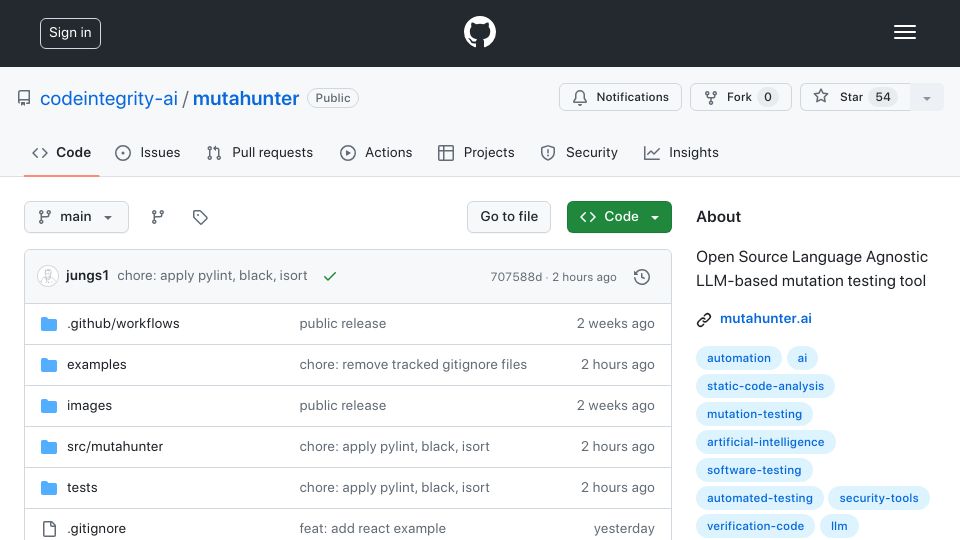Click the .github/workflows folder icon
Image resolution: width=960 pixels, height=540 pixels.
click(49, 324)
